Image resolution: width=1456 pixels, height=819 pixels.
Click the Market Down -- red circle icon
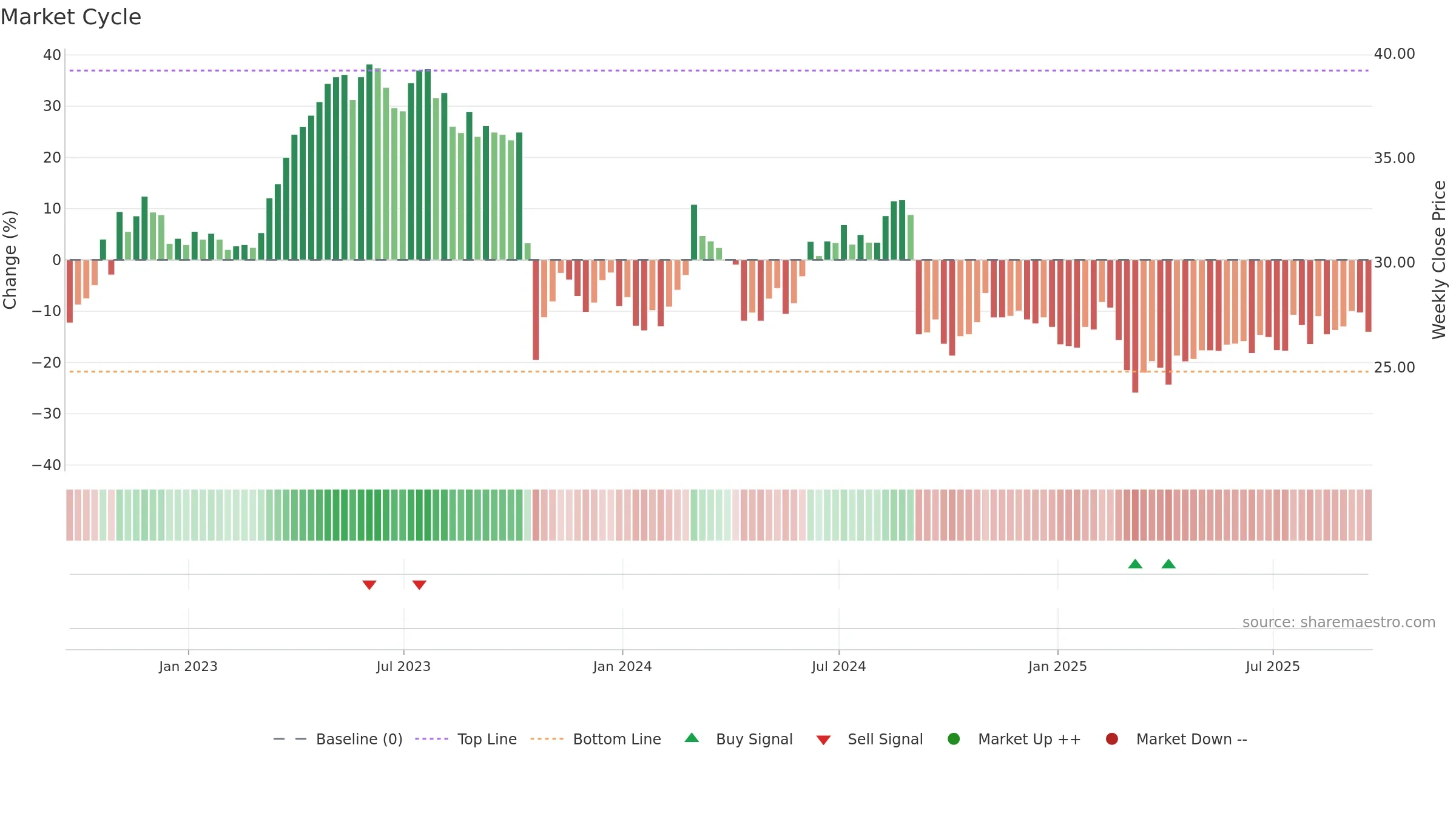[1112, 739]
